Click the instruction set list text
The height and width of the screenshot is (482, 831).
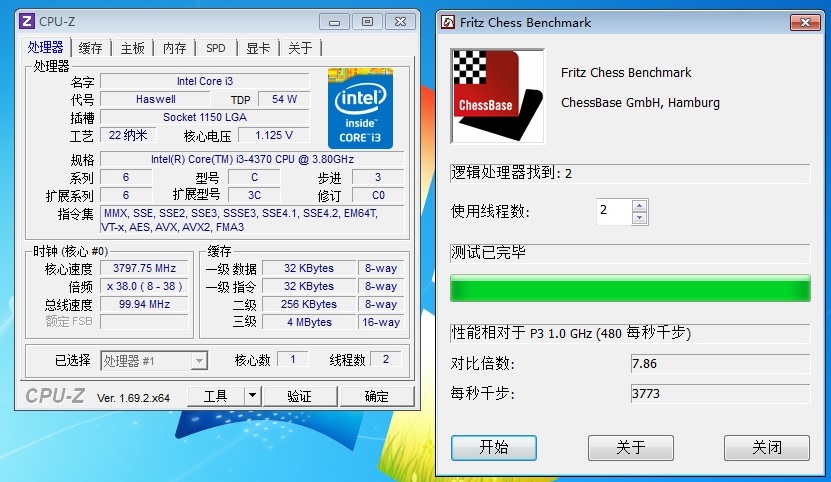coord(252,220)
